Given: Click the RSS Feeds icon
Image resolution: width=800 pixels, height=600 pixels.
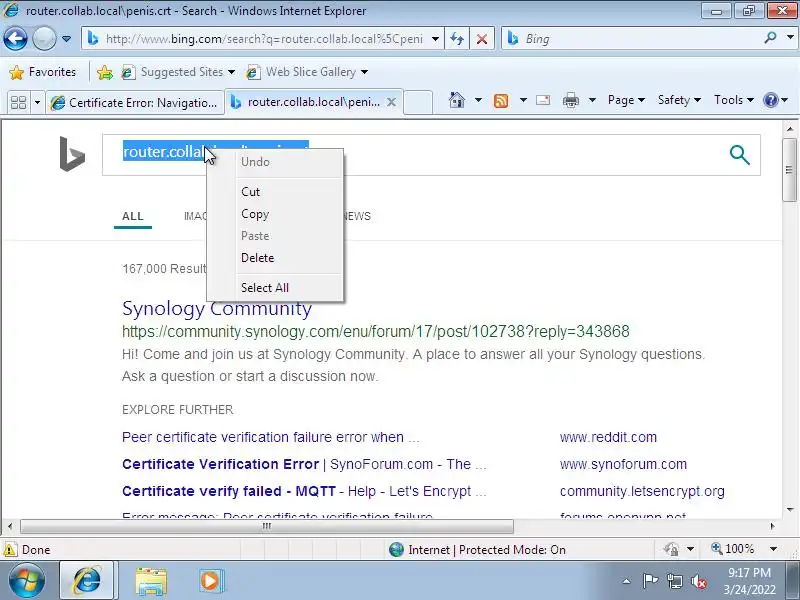Looking at the screenshot, I should tap(501, 101).
